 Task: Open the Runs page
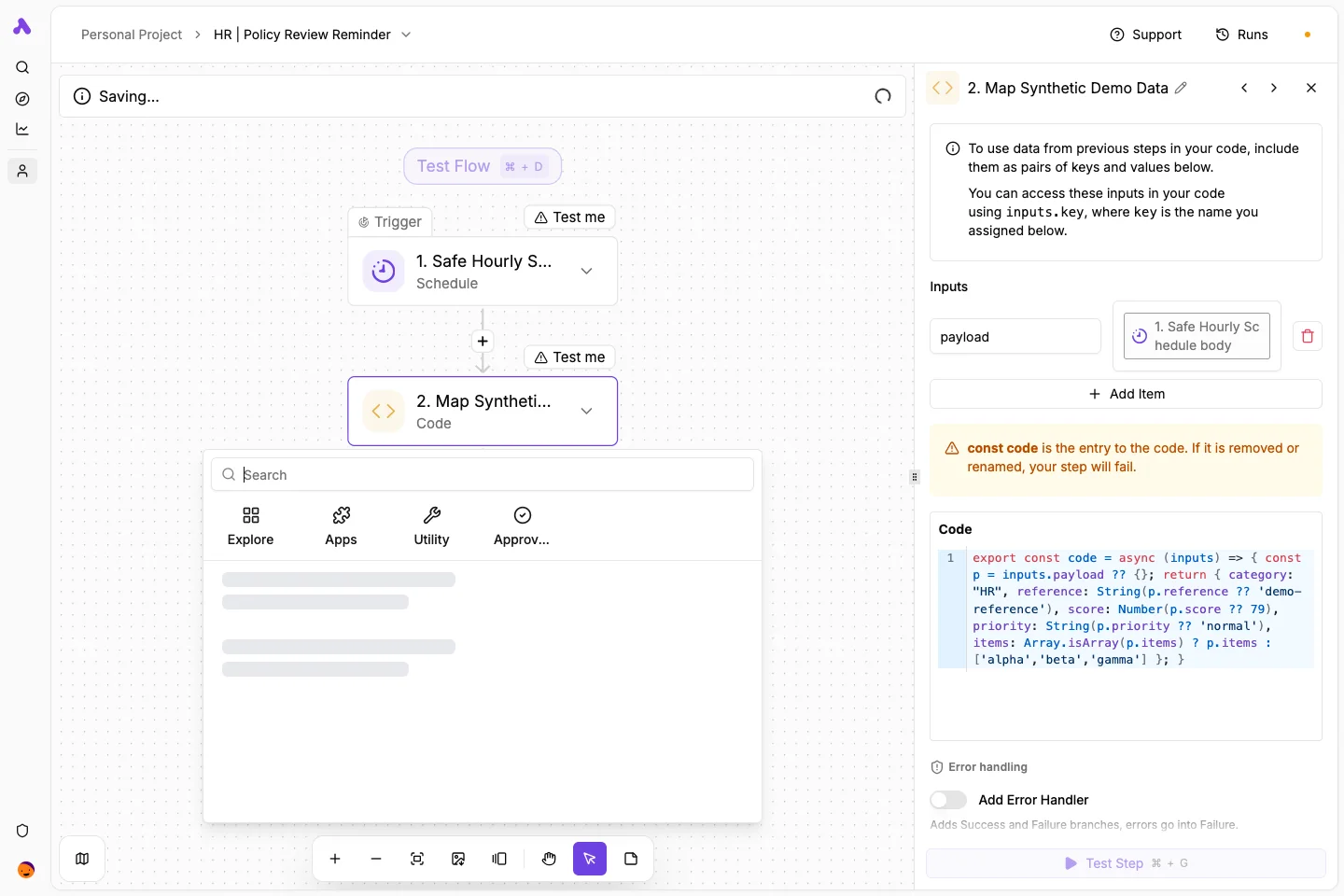tap(1241, 35)
